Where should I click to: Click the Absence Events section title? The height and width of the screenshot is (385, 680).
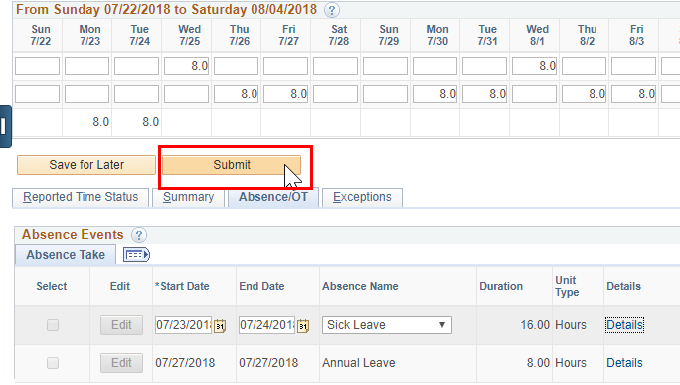tap(73, 235)
